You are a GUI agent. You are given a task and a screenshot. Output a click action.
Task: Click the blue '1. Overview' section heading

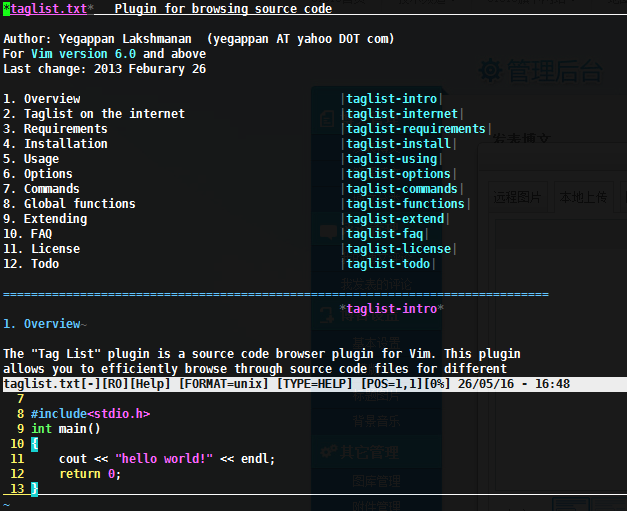[42, 324]
